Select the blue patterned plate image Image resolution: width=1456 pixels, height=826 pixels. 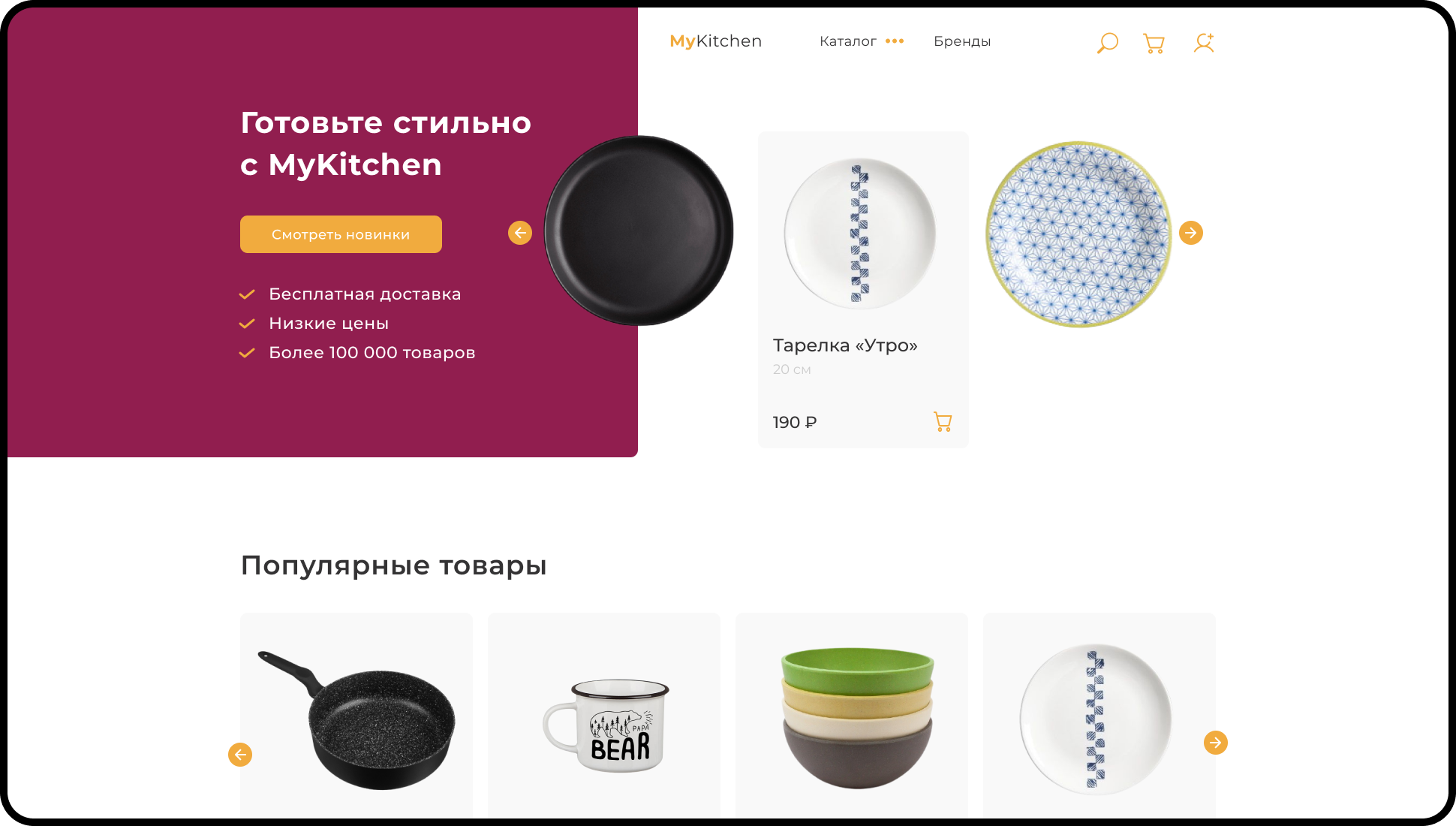pos(1078,234)
